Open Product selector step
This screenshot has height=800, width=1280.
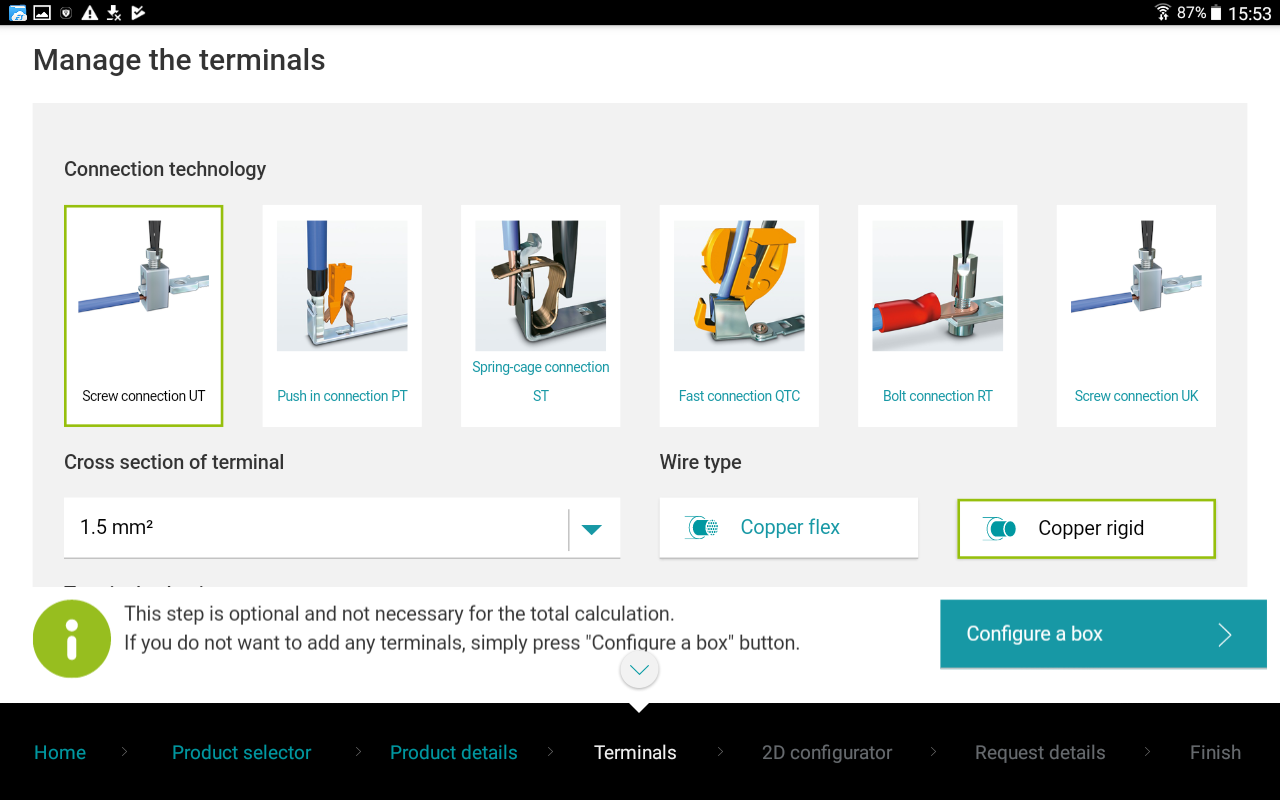(x=241, y=752)
